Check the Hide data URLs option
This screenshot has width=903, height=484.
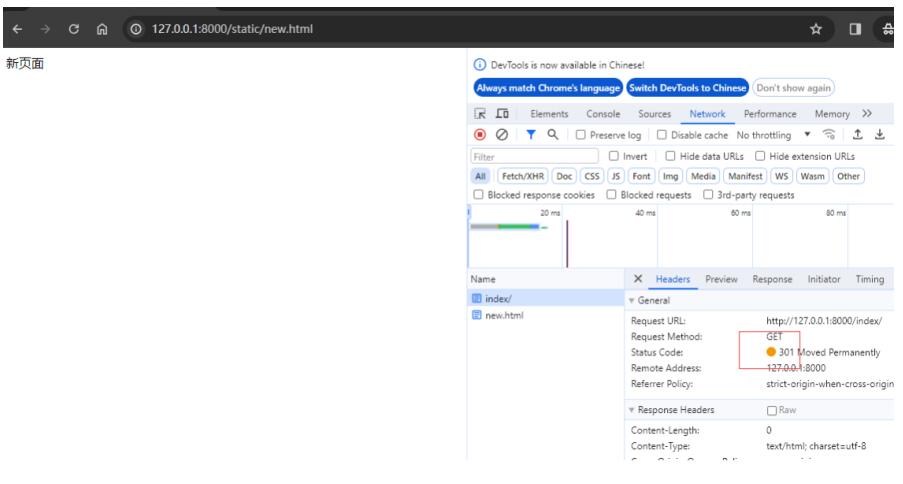pyautogui.click(x=671, y=155)
